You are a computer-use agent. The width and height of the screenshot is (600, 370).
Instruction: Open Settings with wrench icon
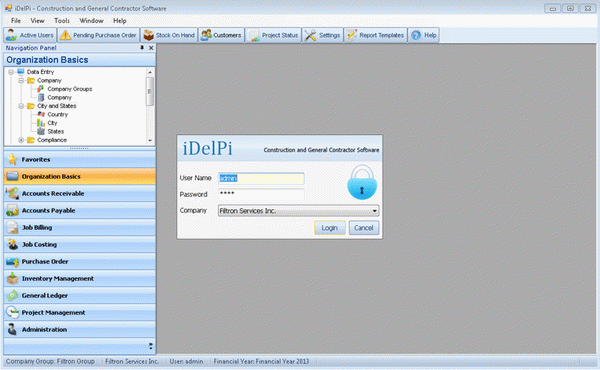[x=322, y=35]
